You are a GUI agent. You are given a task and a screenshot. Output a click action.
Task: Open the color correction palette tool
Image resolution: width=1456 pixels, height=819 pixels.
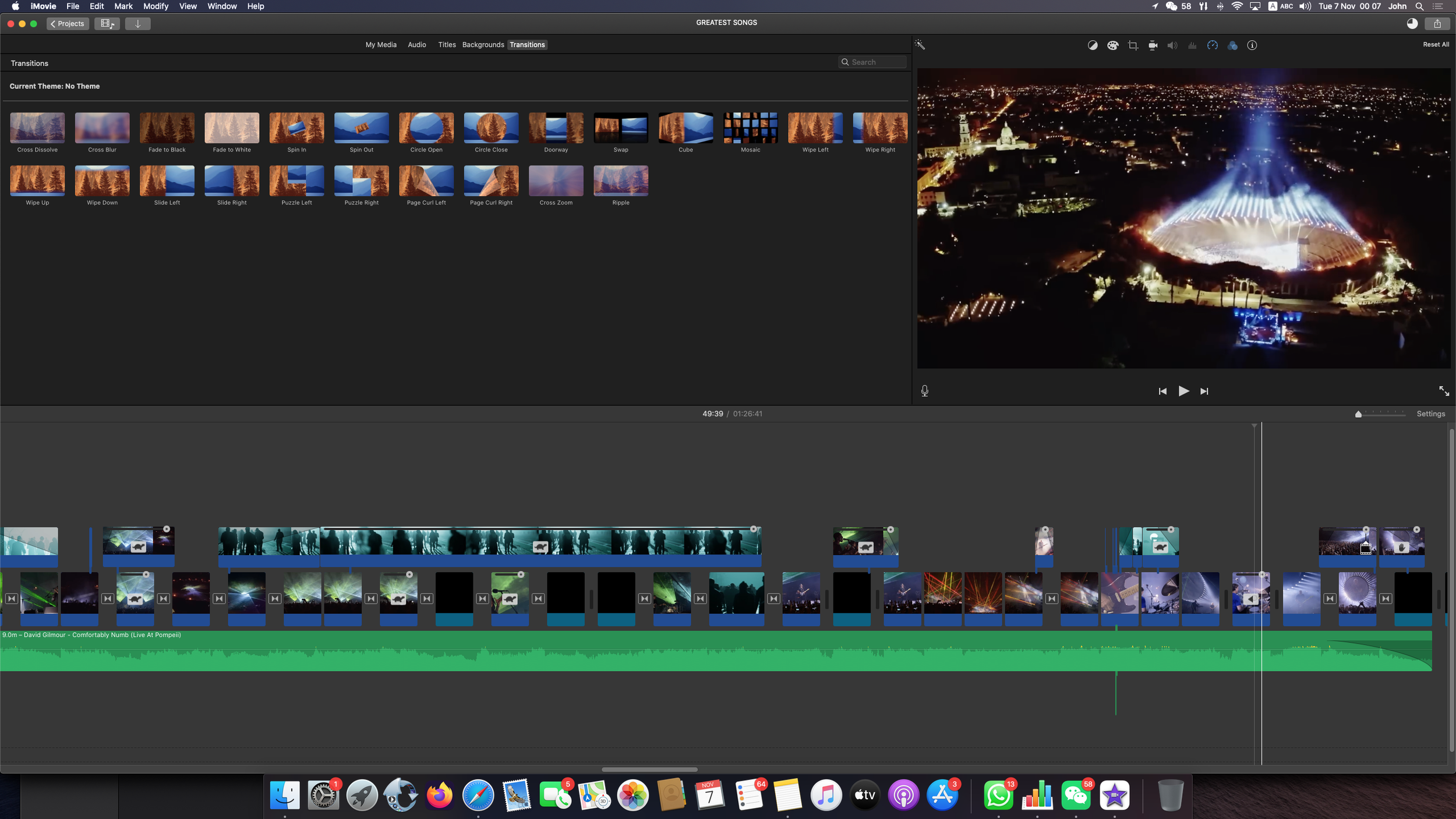pos(1112,45)
